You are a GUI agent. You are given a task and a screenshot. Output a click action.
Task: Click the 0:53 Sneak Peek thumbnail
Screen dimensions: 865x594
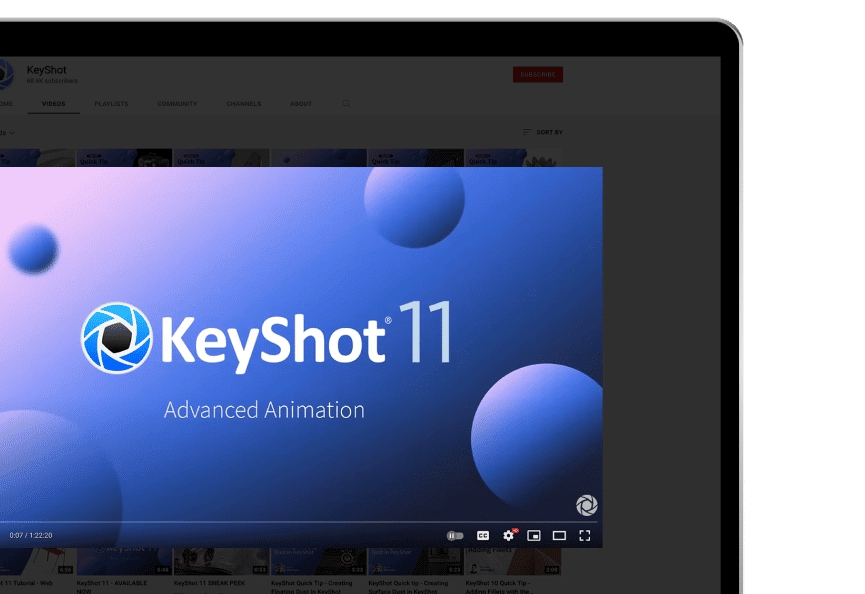[221, 561]
